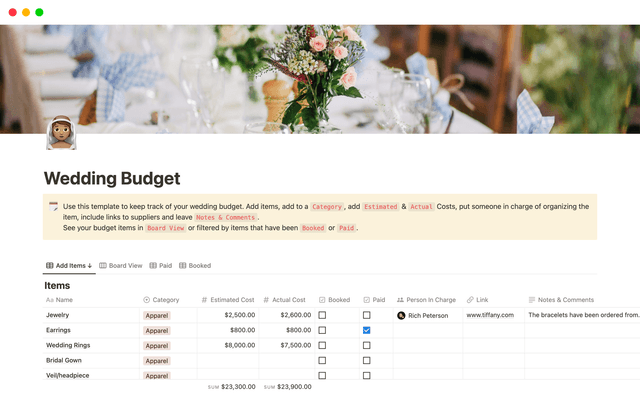Image resolution: width=640 pixels, height=400 pixels.
Task: Click the Notes & Comments column icon
Action: (x=531, y=299)
